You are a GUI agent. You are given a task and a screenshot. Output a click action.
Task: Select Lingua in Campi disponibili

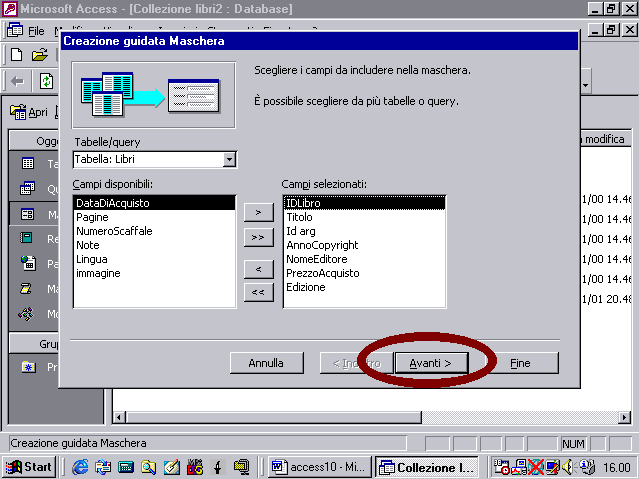click(x=154, y=259)
